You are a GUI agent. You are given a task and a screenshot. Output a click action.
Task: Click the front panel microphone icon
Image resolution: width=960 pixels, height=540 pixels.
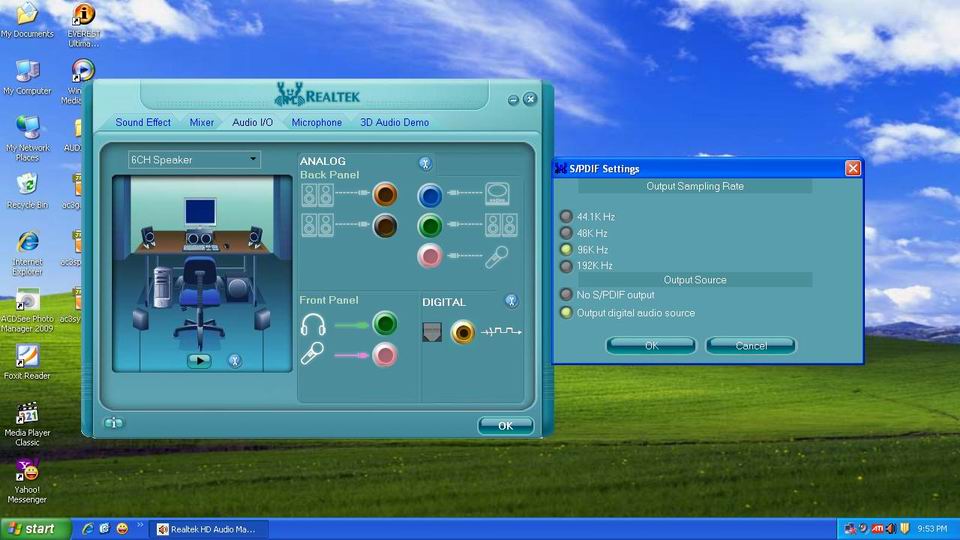click(x=312, y=354)
